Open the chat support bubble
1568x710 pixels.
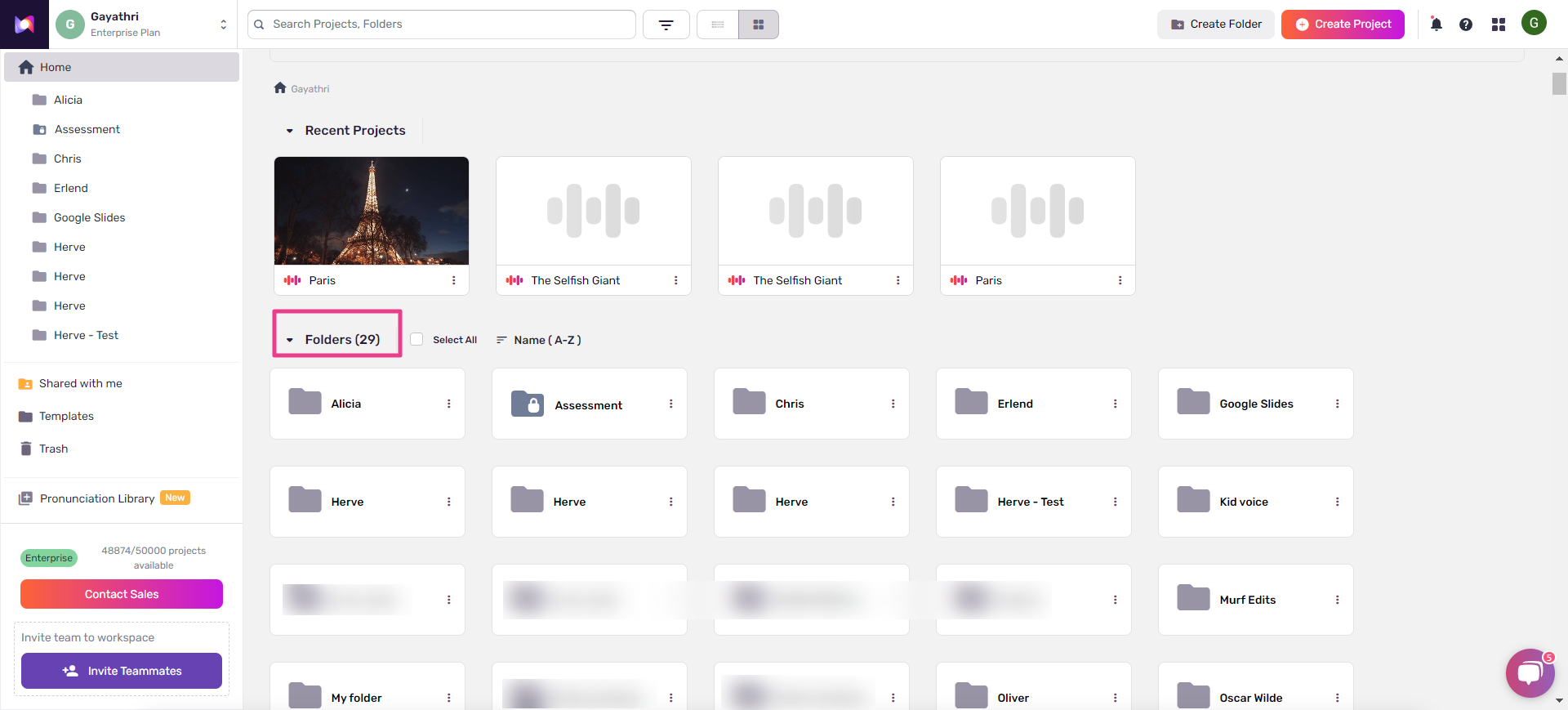click(1530, 673)
